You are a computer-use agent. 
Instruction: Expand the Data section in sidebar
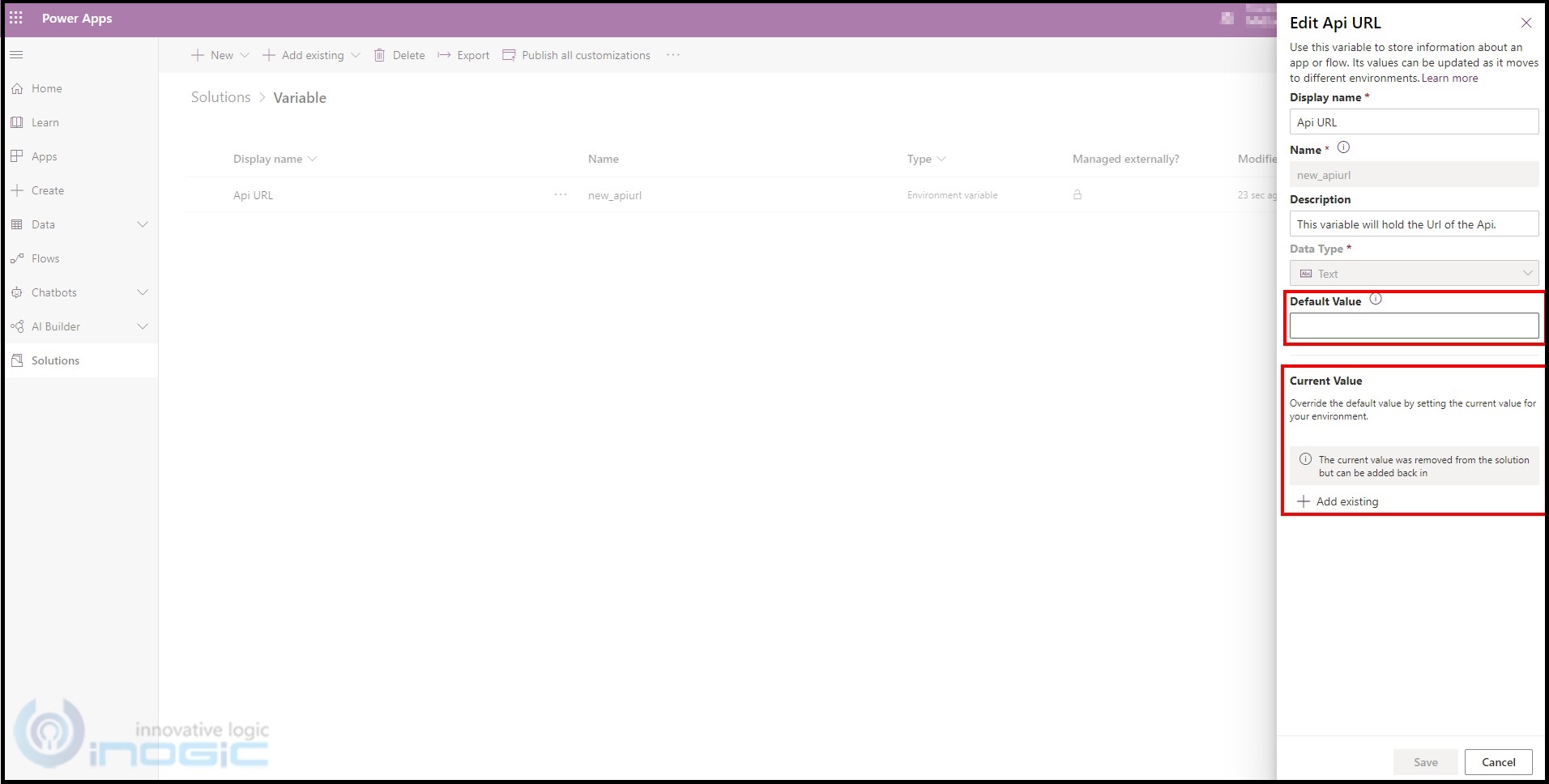click(143, 224)
